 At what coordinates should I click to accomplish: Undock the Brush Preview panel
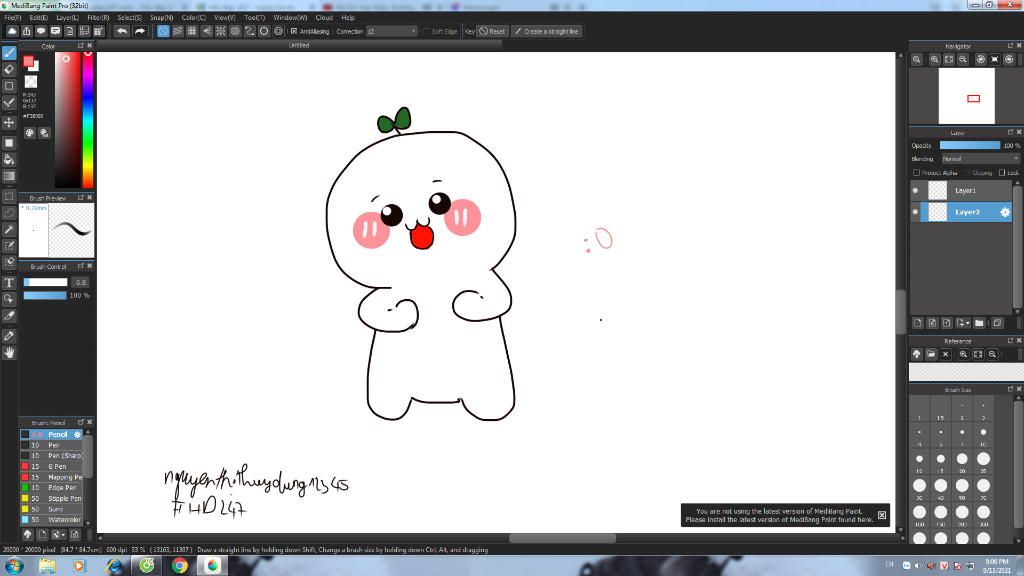tap(80, 197)
